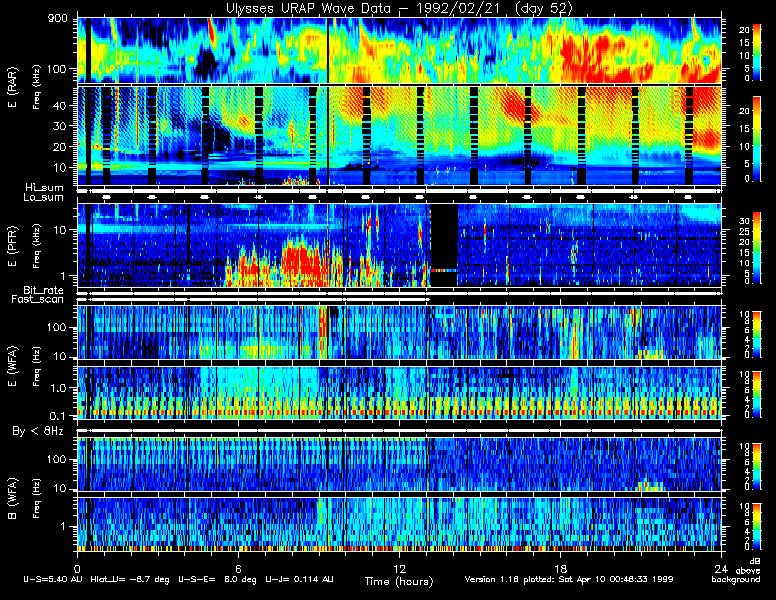Click the 12 hour tick label
The image size is (776, 600).
[399, 568]
